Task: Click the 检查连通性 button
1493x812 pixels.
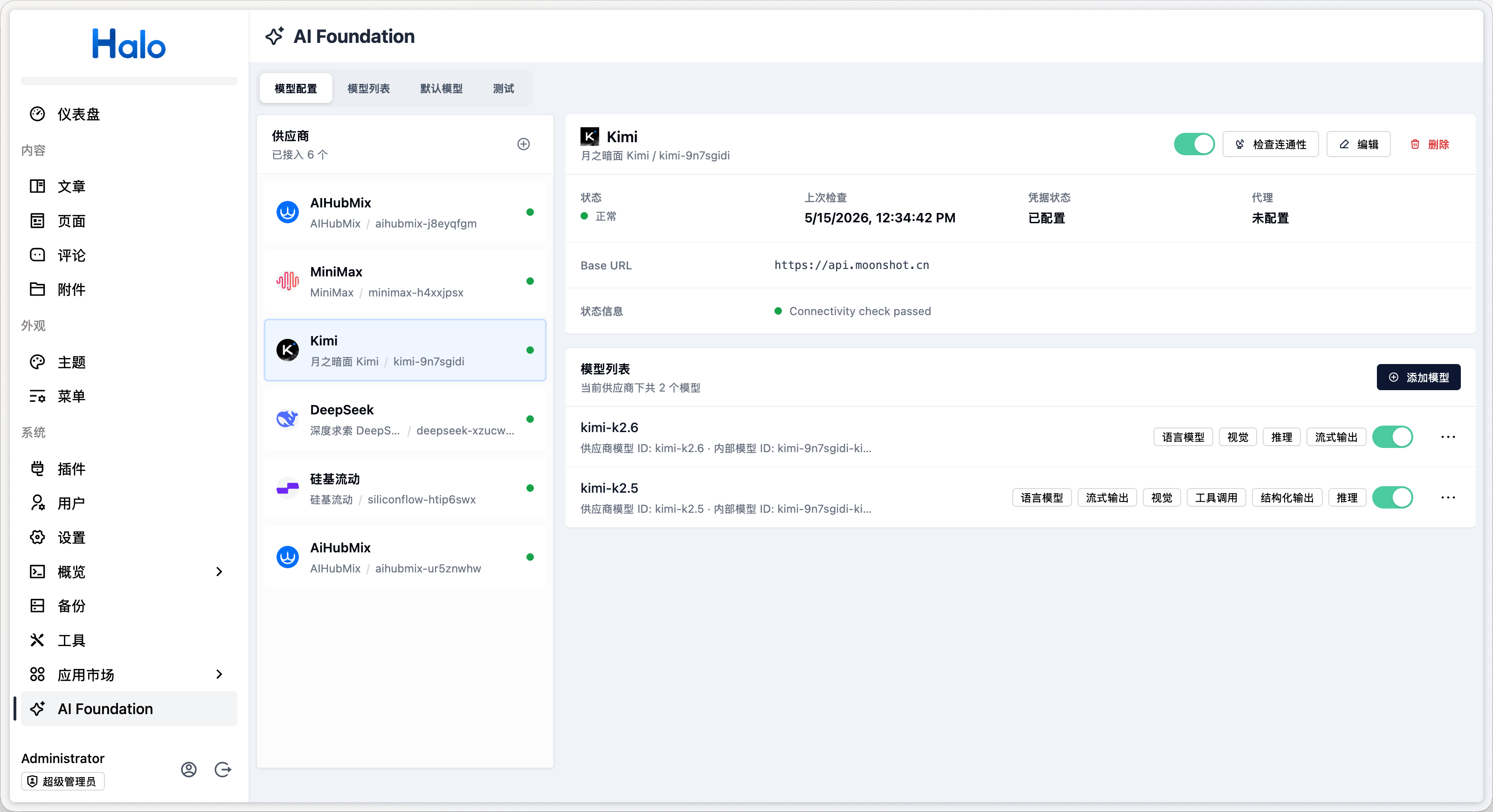Action: point(1271,145)
